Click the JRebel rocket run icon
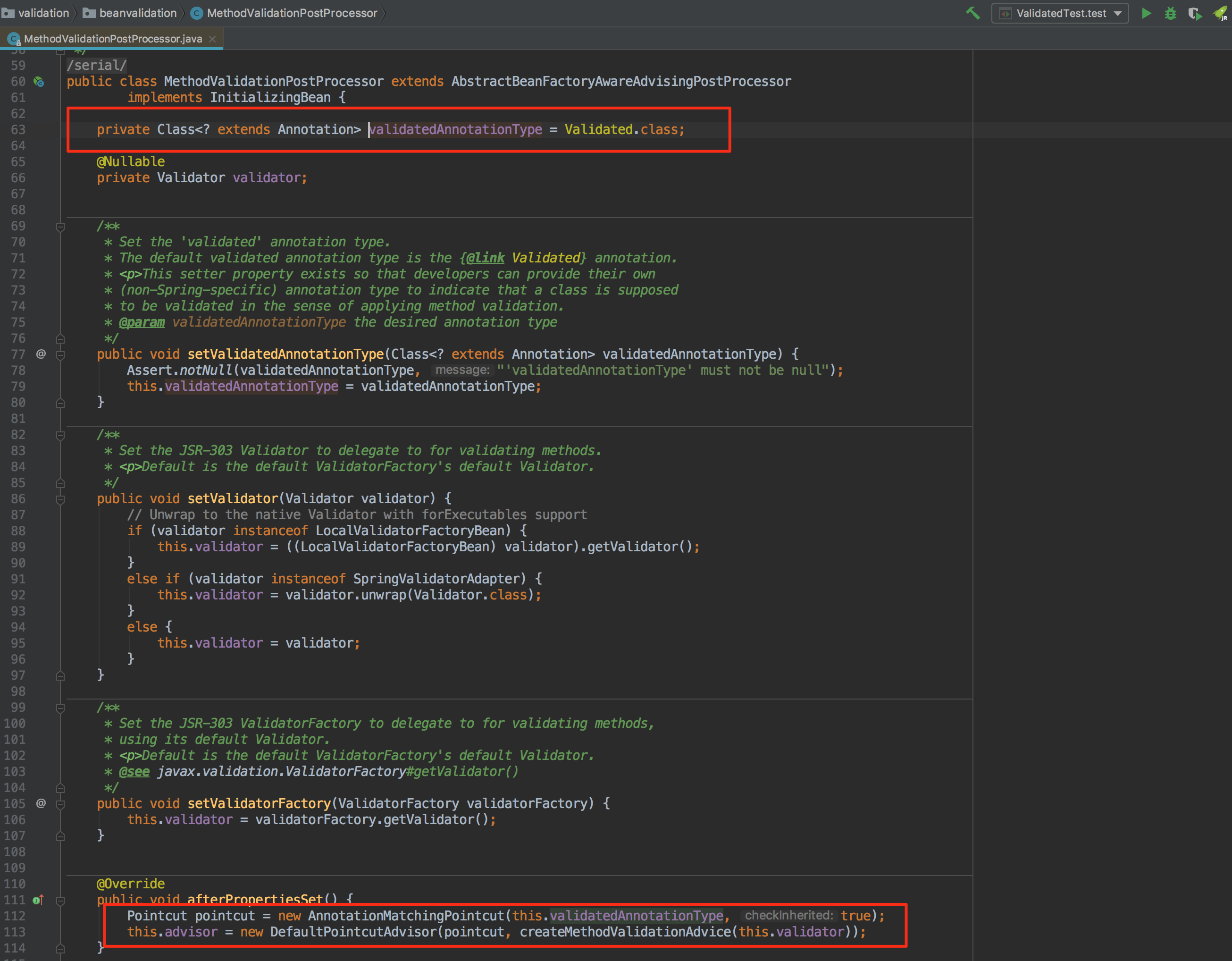 click(x=1220, y=13)
